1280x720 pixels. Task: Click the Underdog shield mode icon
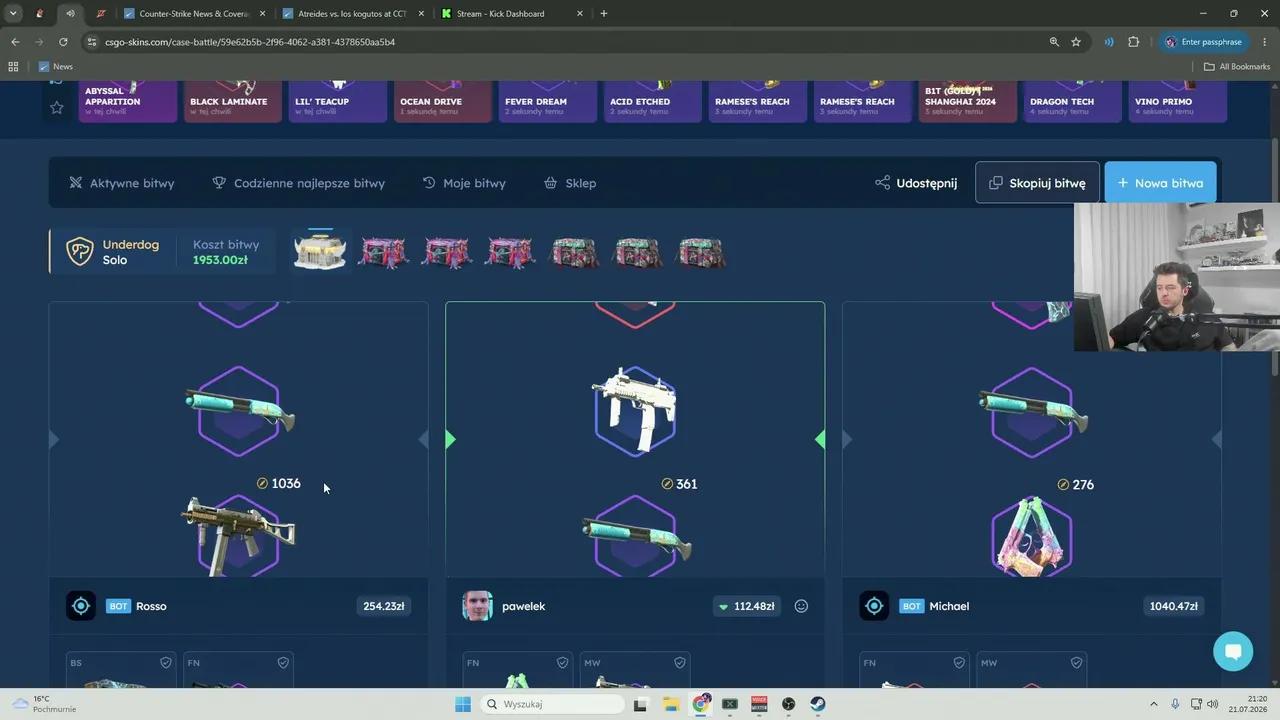(80, 251)
